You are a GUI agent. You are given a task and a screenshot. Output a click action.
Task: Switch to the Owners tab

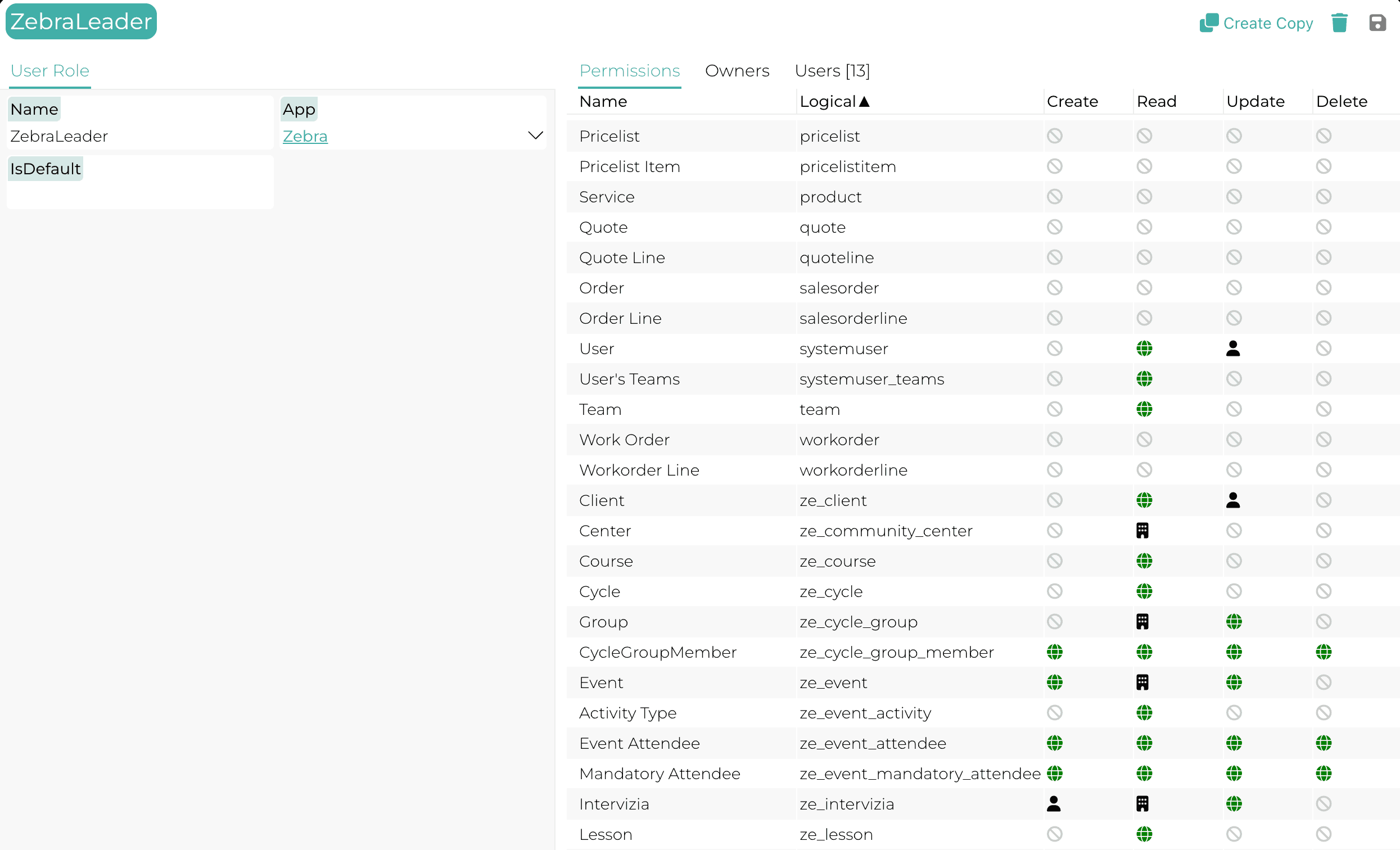[x=737, y=71]
